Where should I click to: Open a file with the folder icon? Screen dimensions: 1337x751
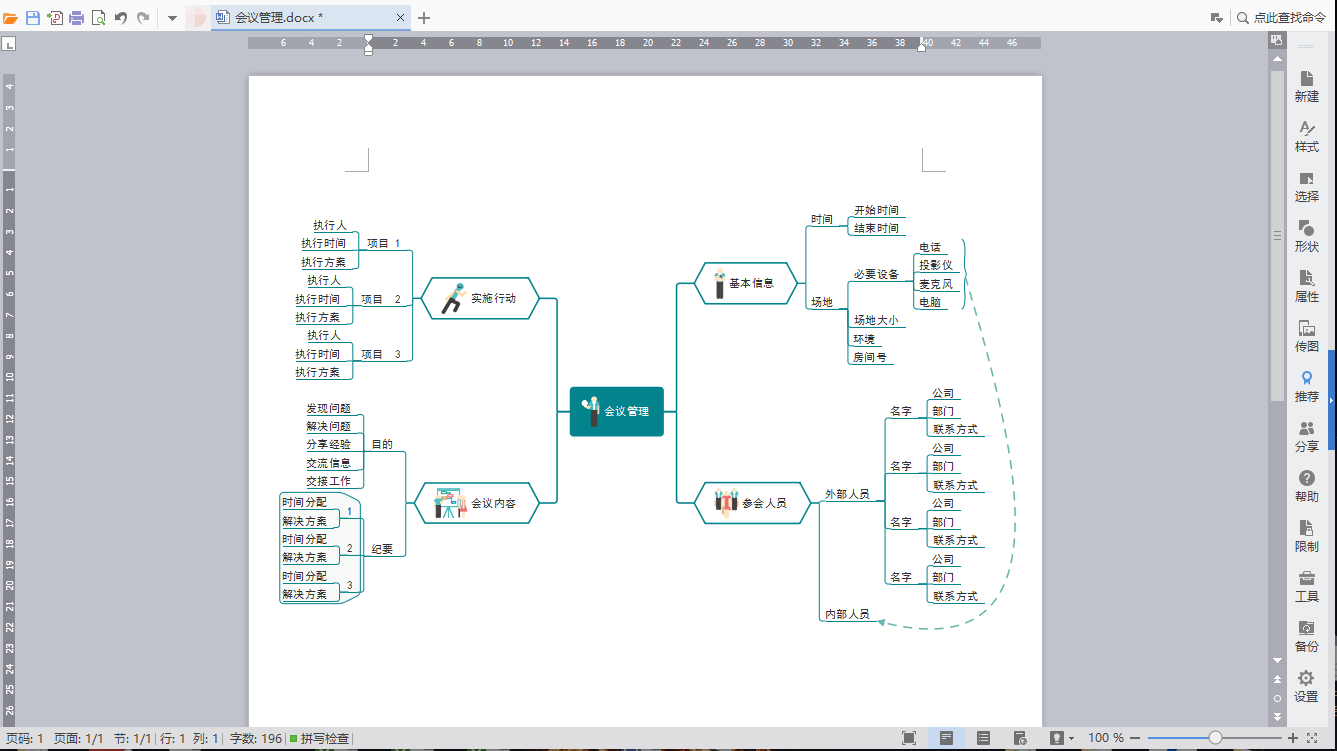pos(10,17)
